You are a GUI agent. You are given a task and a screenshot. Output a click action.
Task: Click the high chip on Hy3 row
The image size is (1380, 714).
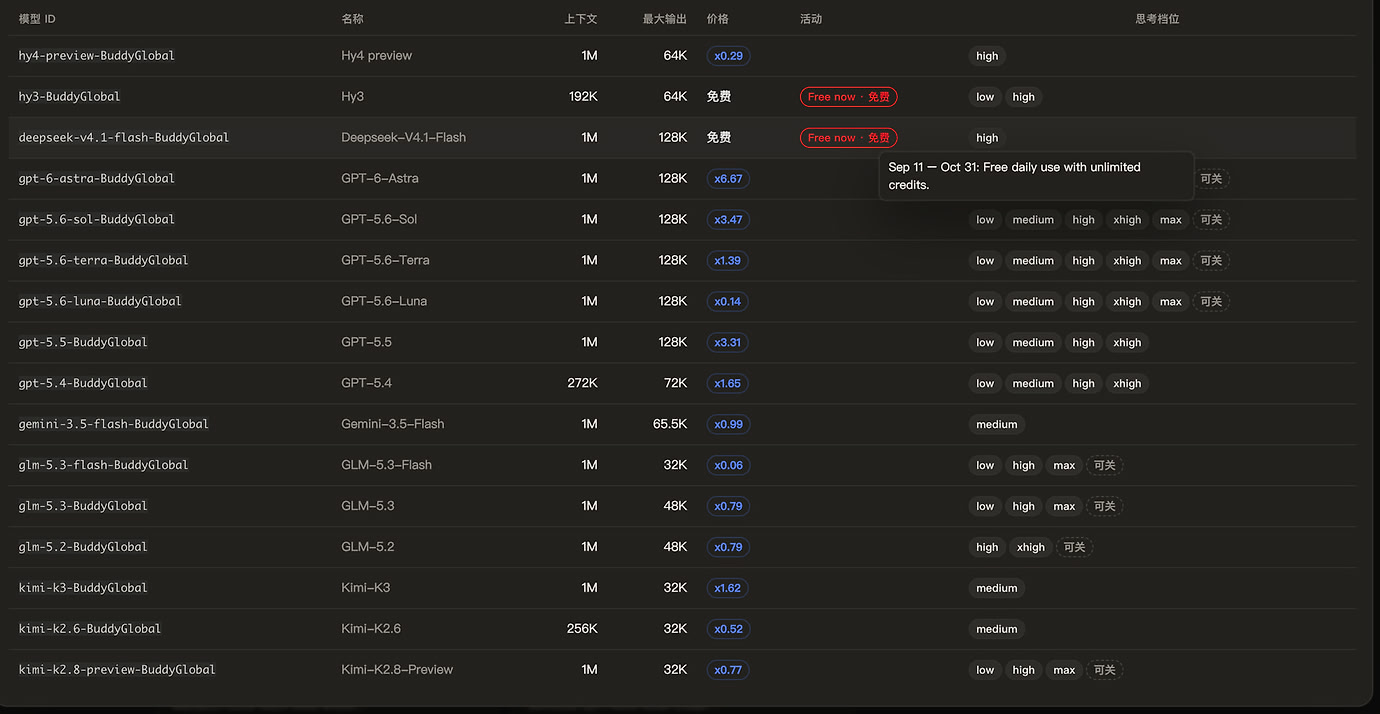[x=1023, y=97]
